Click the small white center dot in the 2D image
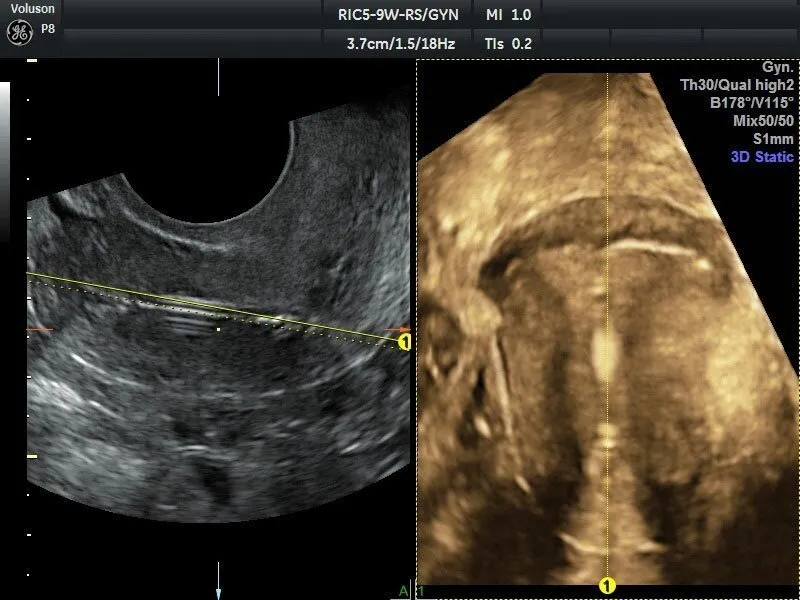Image resolution: width=800 pixels, height=600 pixels. 219,327
